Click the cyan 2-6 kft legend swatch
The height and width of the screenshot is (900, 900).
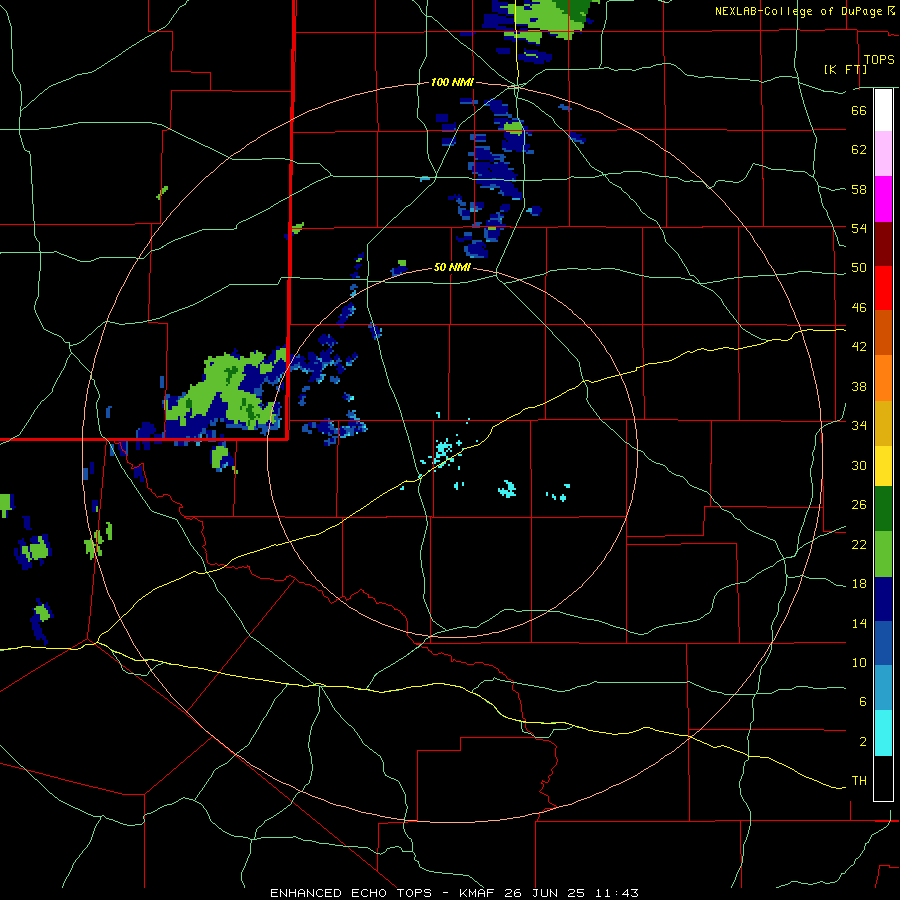883,733
